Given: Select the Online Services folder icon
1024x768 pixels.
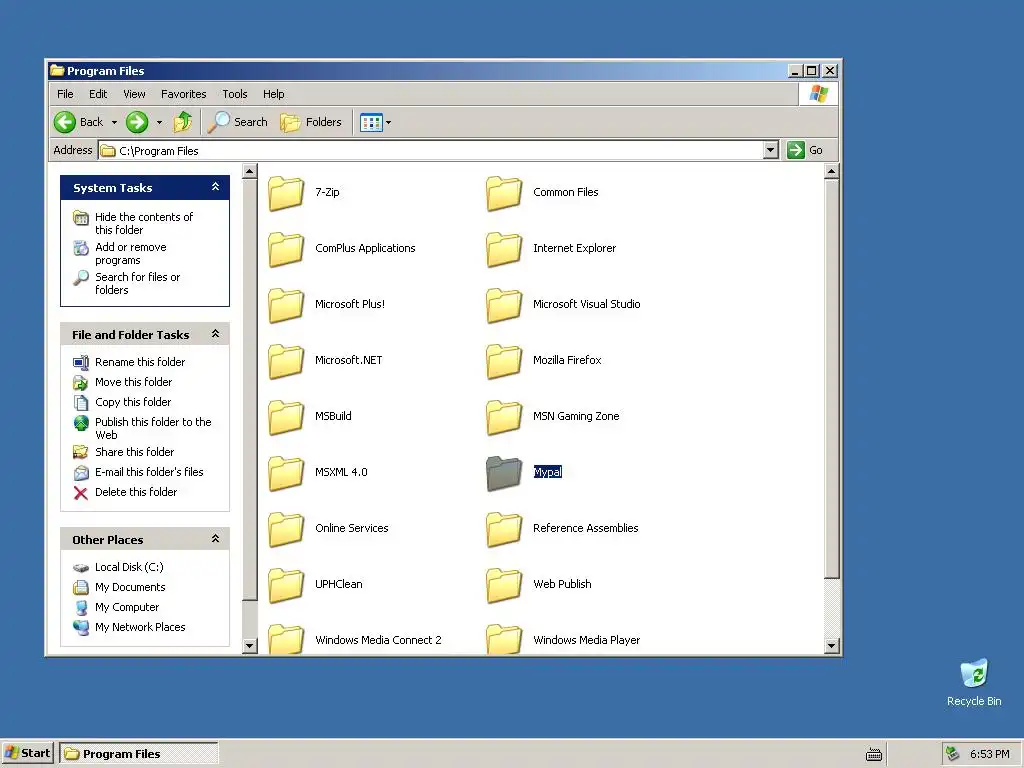Looking at the screenshot, I should click(x=286, y=530).
